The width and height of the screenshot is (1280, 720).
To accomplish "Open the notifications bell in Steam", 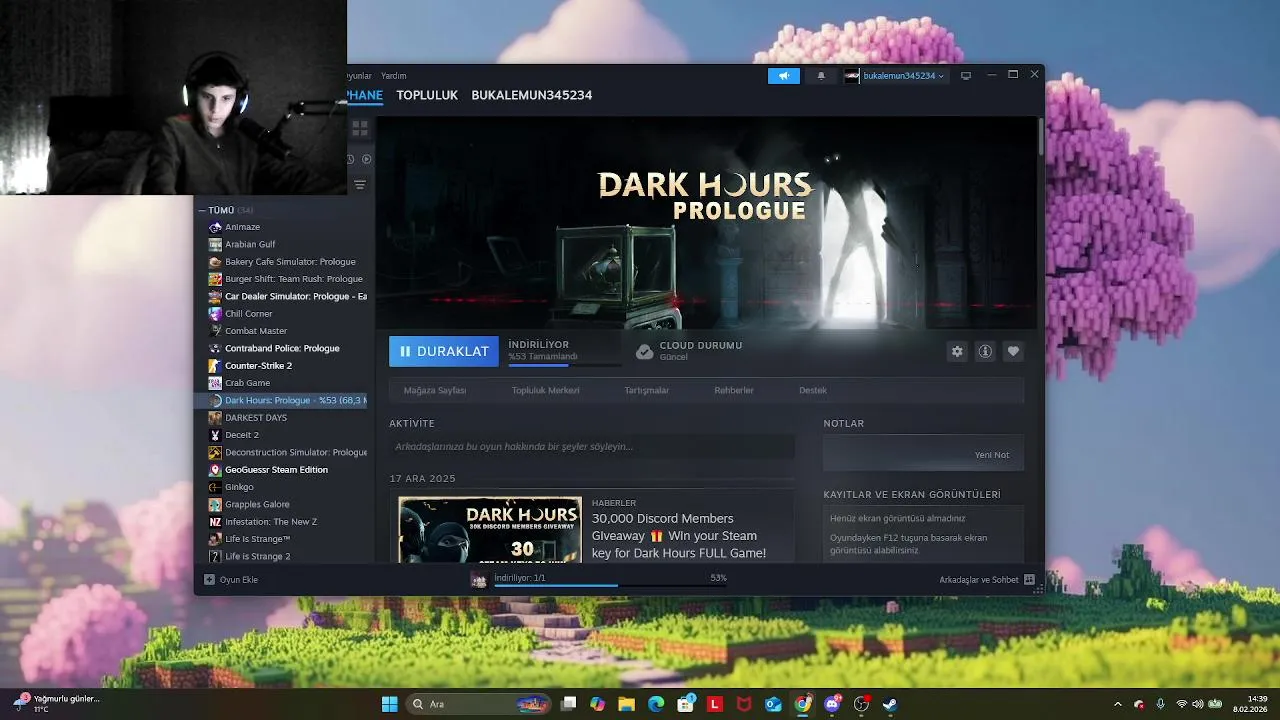I will [821, 76].
